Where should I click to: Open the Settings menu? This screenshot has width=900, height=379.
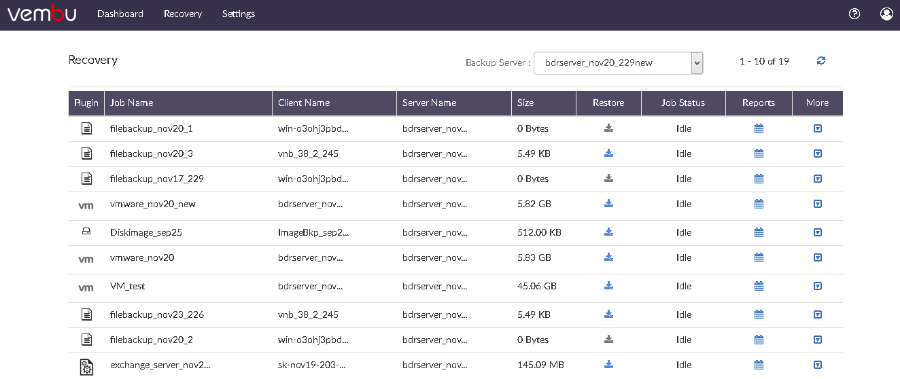tap(238, 14)
